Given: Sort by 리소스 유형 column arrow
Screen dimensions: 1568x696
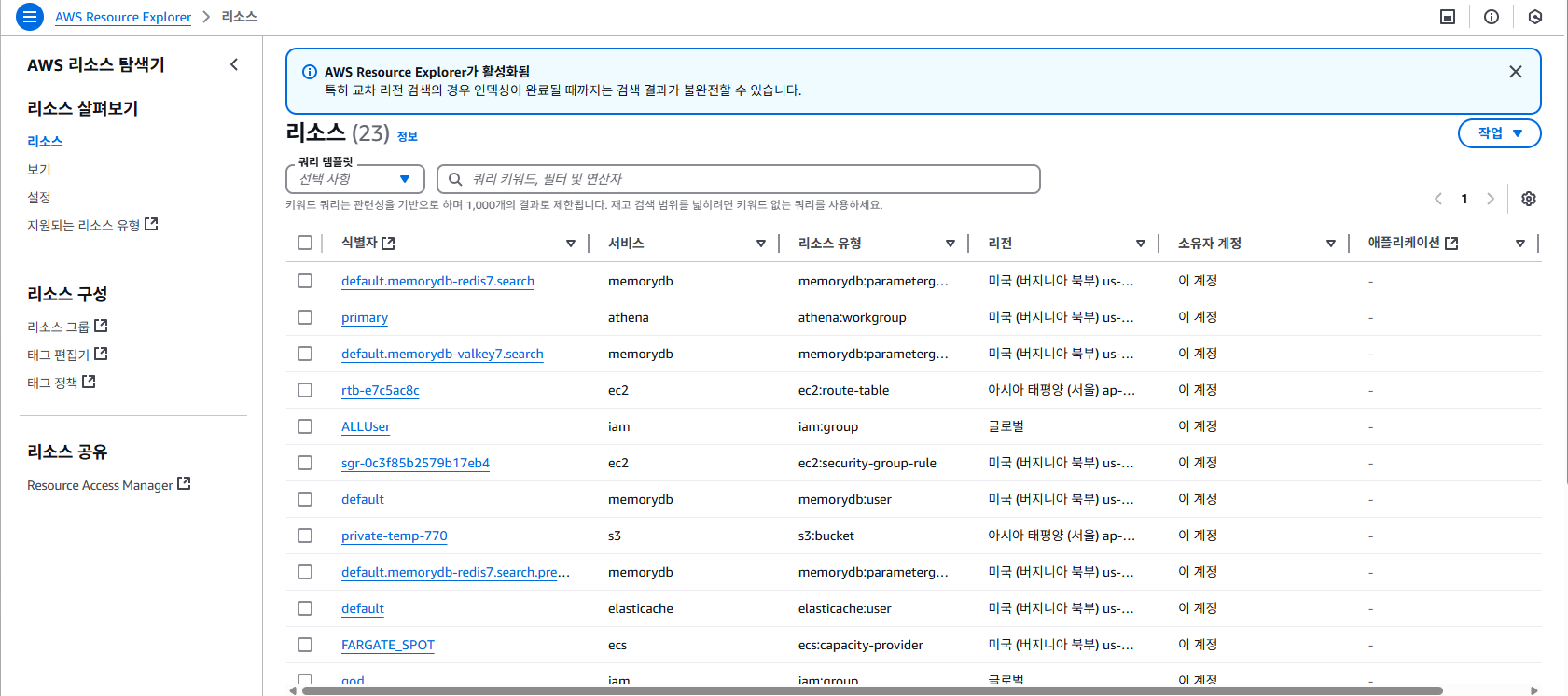Looking at the screenshot, I should pos(951,244).
